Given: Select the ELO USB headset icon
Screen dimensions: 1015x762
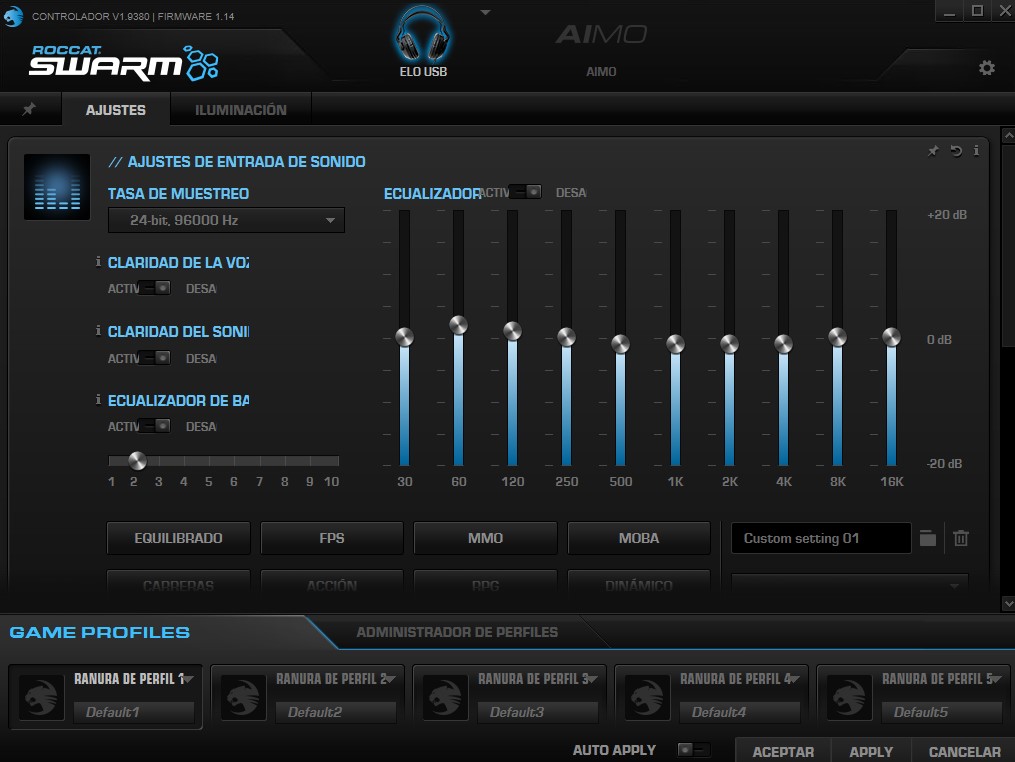Looking at the screenshot, I should pos(422,40).
